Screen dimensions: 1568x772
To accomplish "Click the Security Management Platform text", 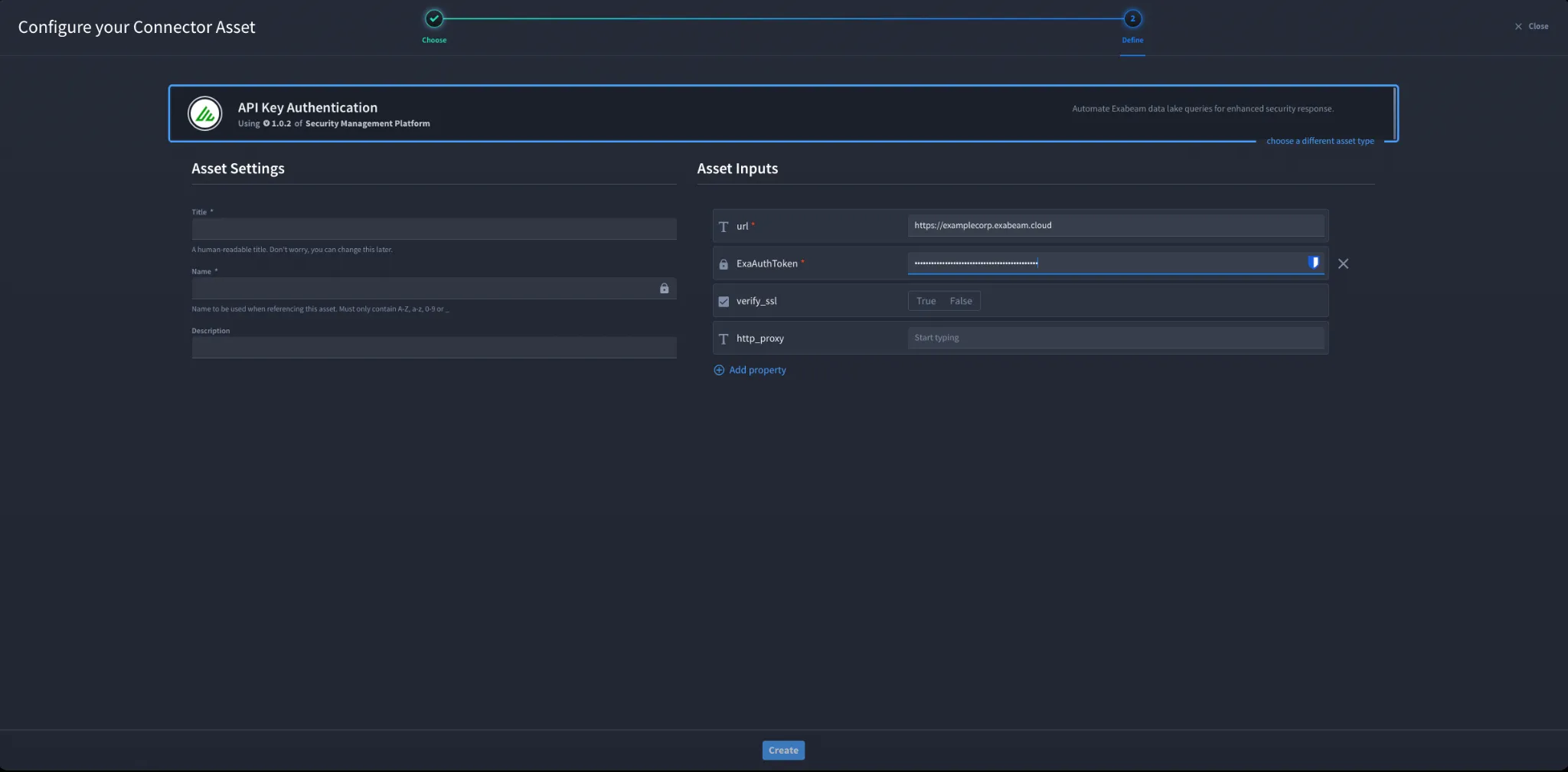I will pos(367,123).
